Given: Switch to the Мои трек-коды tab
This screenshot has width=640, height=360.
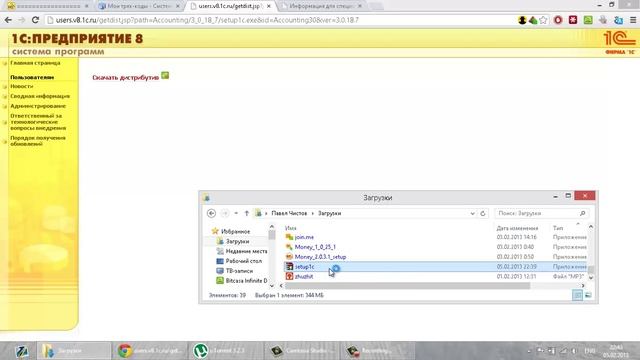Looking at the screenshot, I should click(139, 6).
